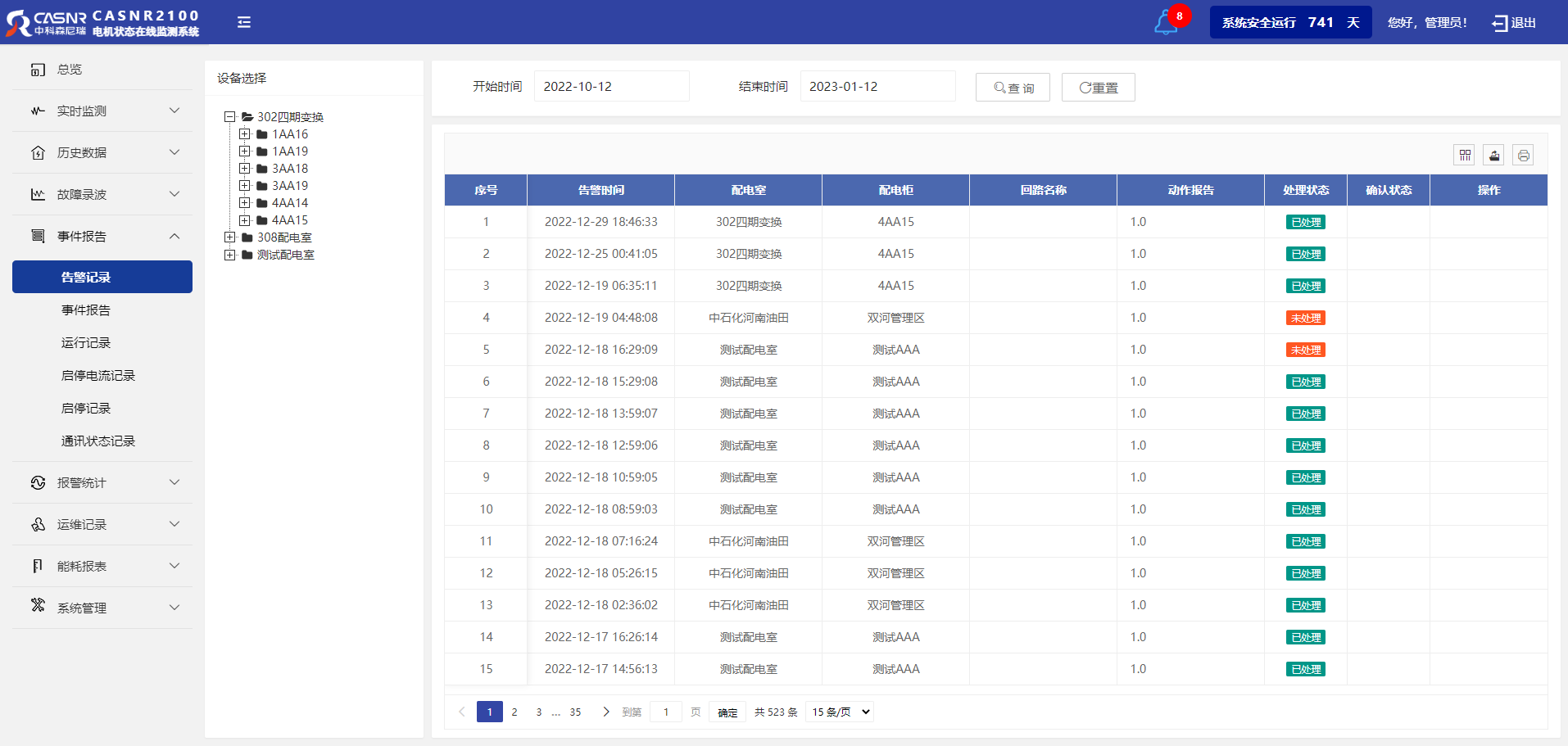Image resolution: width=1568 pixels, height=746 pixels.
Task: Click the page number jump input
Action: tap(666, 712)
